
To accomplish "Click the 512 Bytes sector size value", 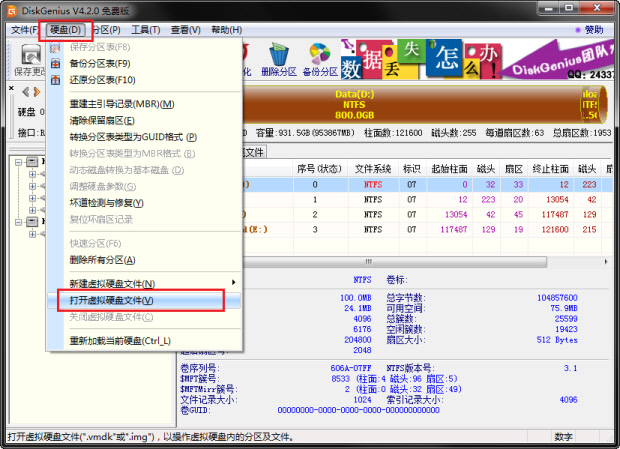I will point(557,340).
